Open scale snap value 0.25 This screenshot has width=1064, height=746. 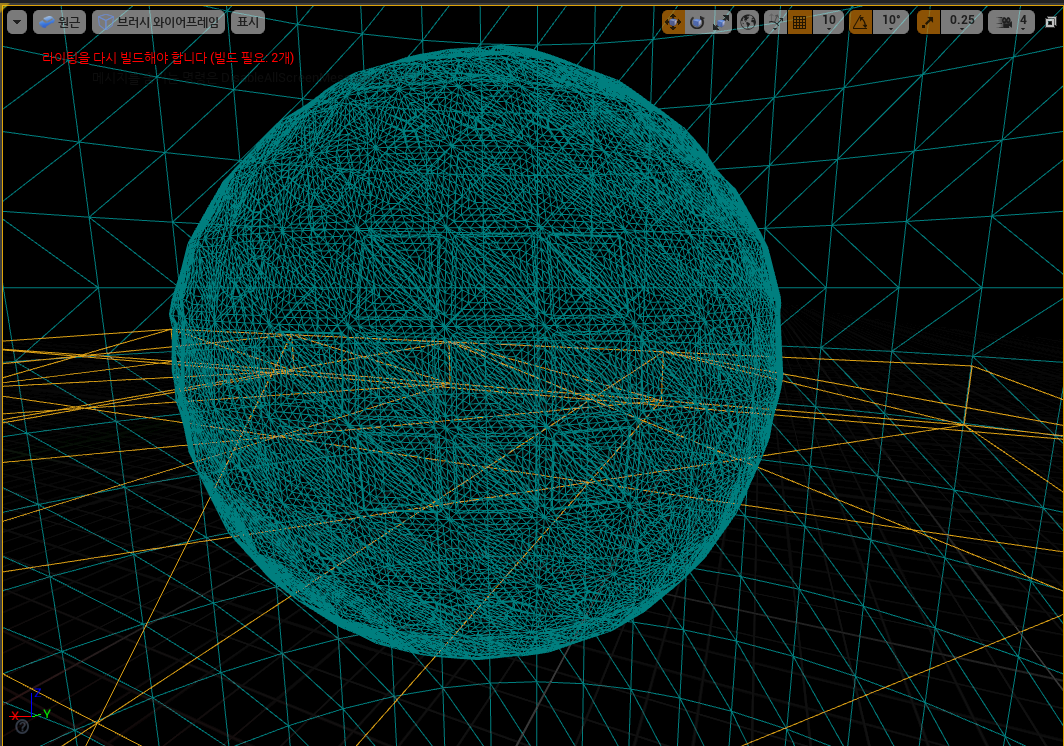(x=962, y=22)
